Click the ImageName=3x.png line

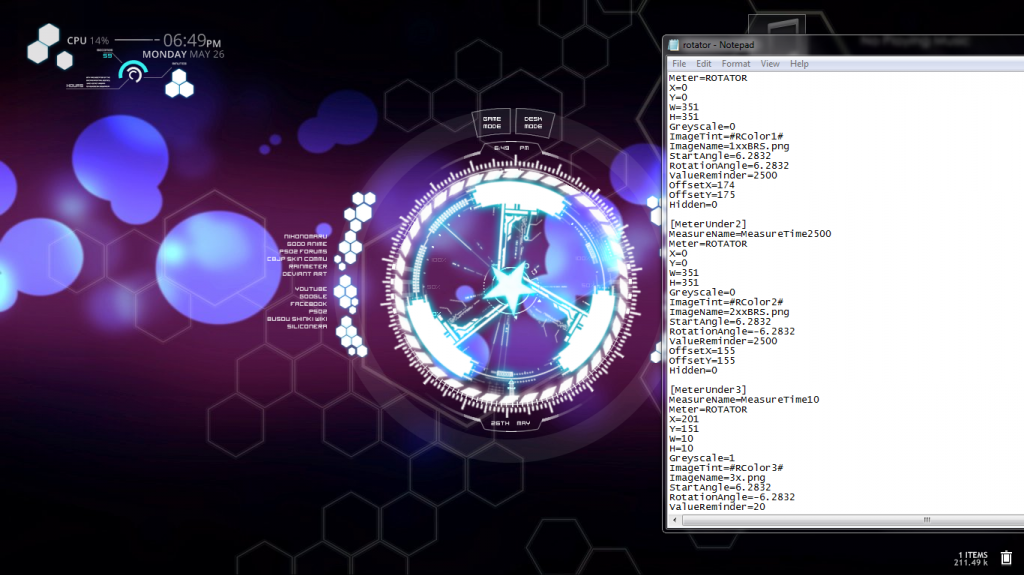(x=716, y=478)
